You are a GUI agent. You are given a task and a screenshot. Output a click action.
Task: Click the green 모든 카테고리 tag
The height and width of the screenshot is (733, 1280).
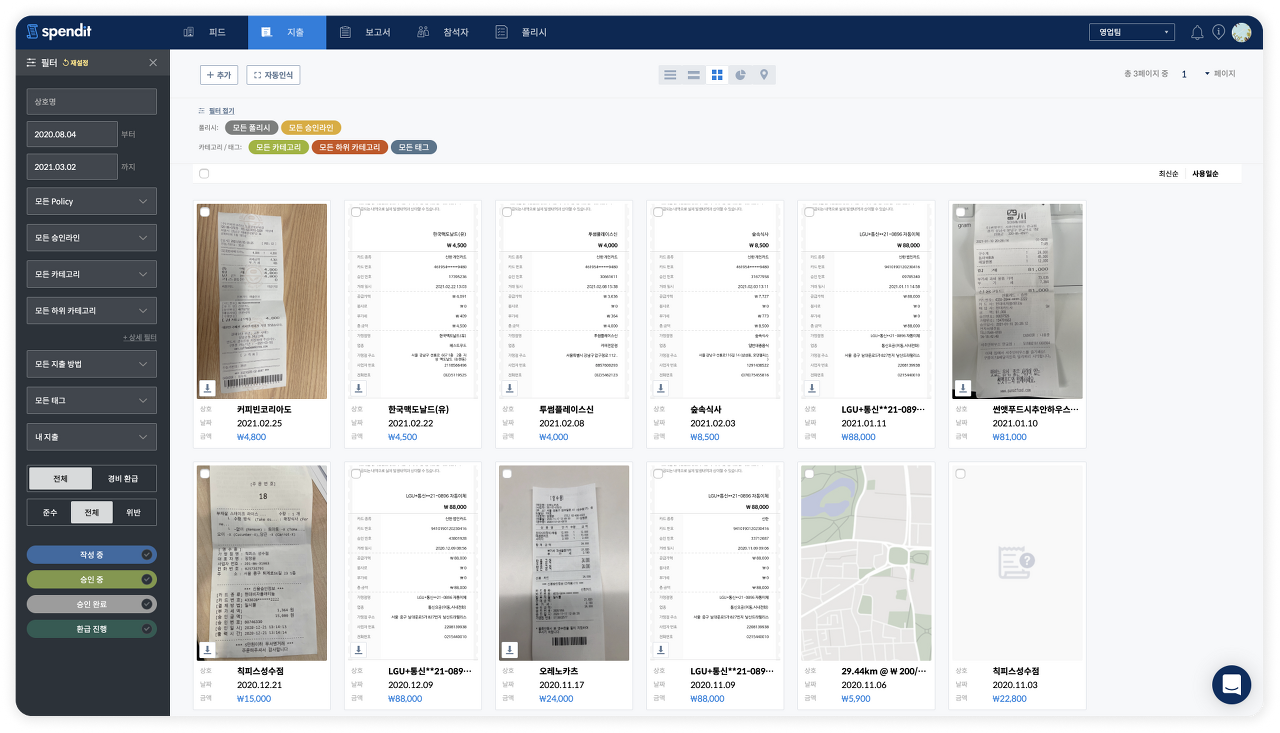click(x=278, y=147)
